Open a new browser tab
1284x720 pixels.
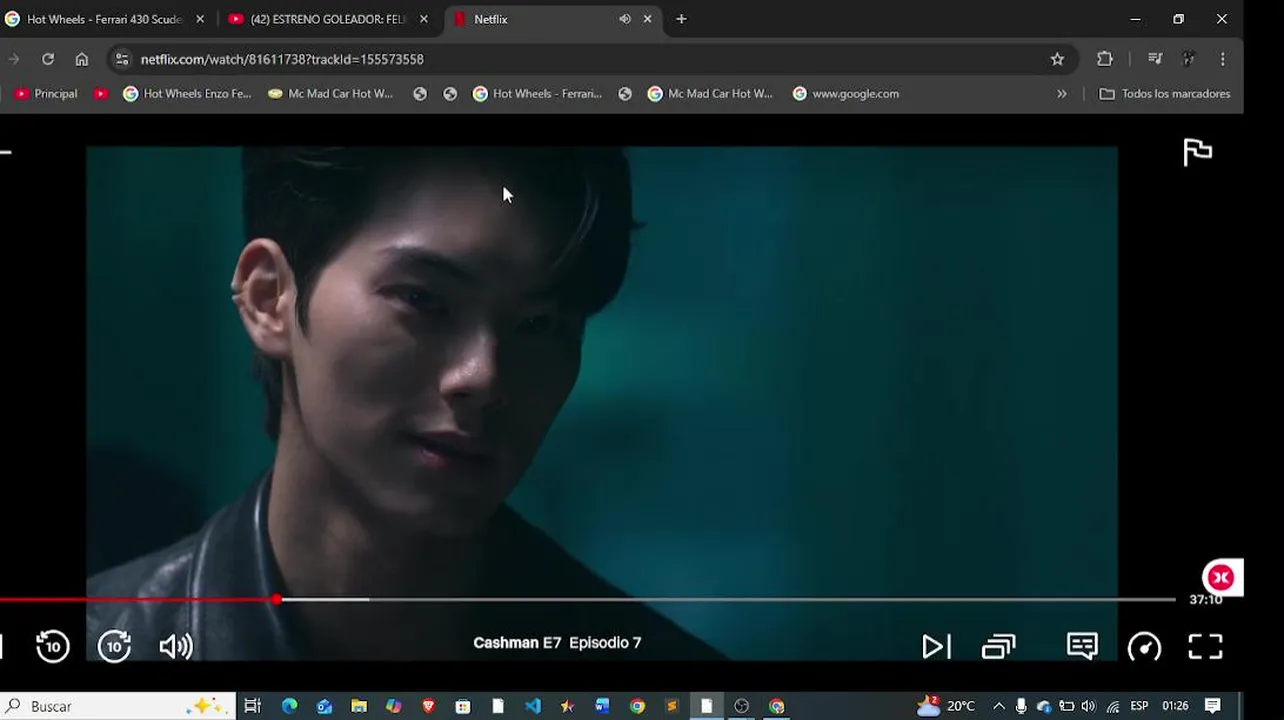pos(681,19)
